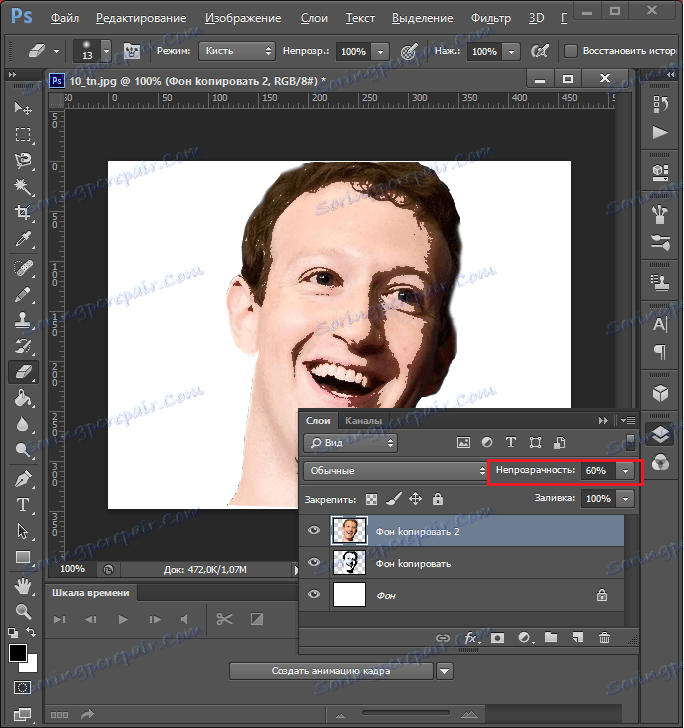Select the Crop tool
The height and width of the screenshot is (728, 684).
[23, 213]
